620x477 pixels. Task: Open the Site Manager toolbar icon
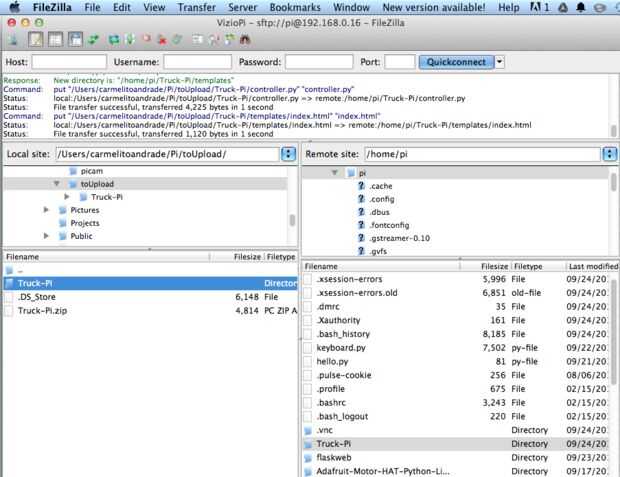[13, 40]
